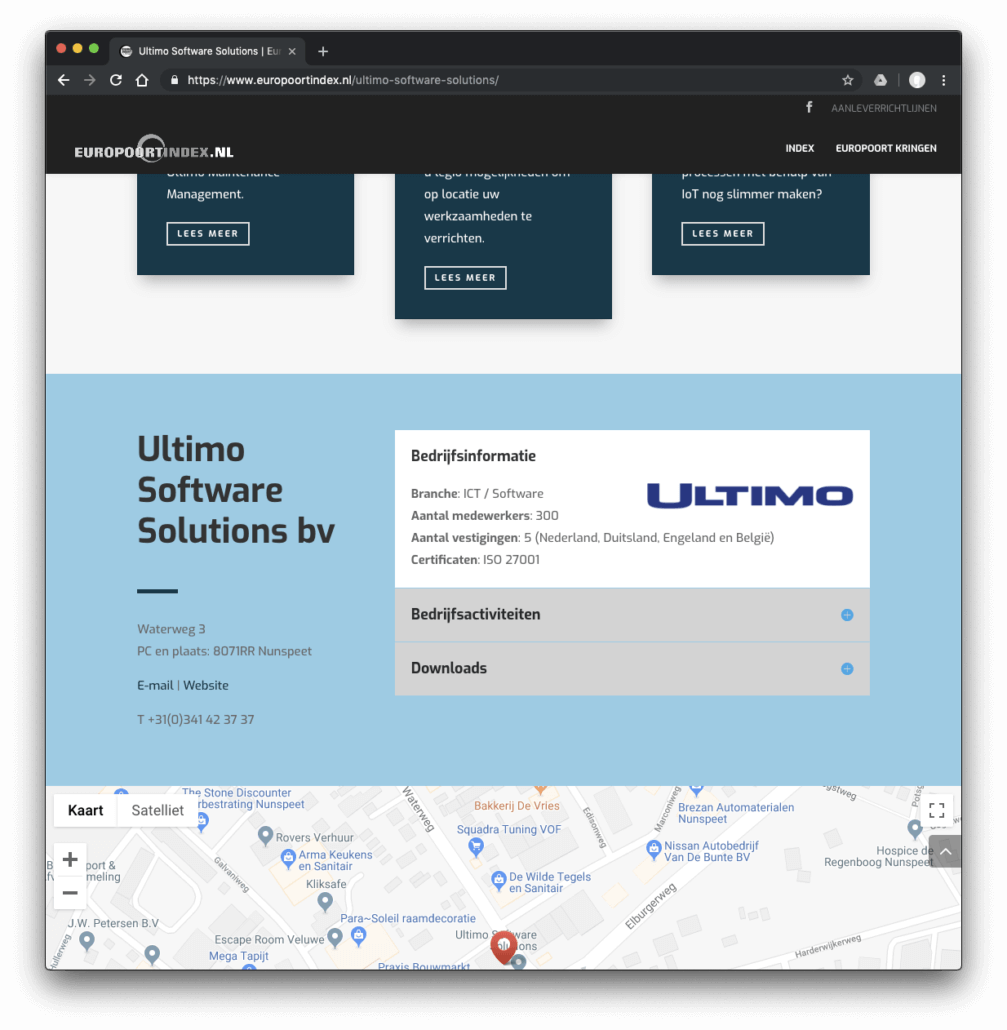The image size is (1007, 1030).
Task: Click the Para~Soleil raamdecoratie pin
Action: pos(359,935)
